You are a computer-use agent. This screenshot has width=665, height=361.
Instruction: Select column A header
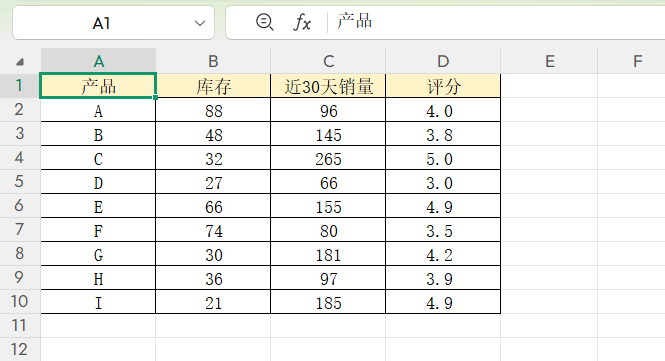(98, 61)
